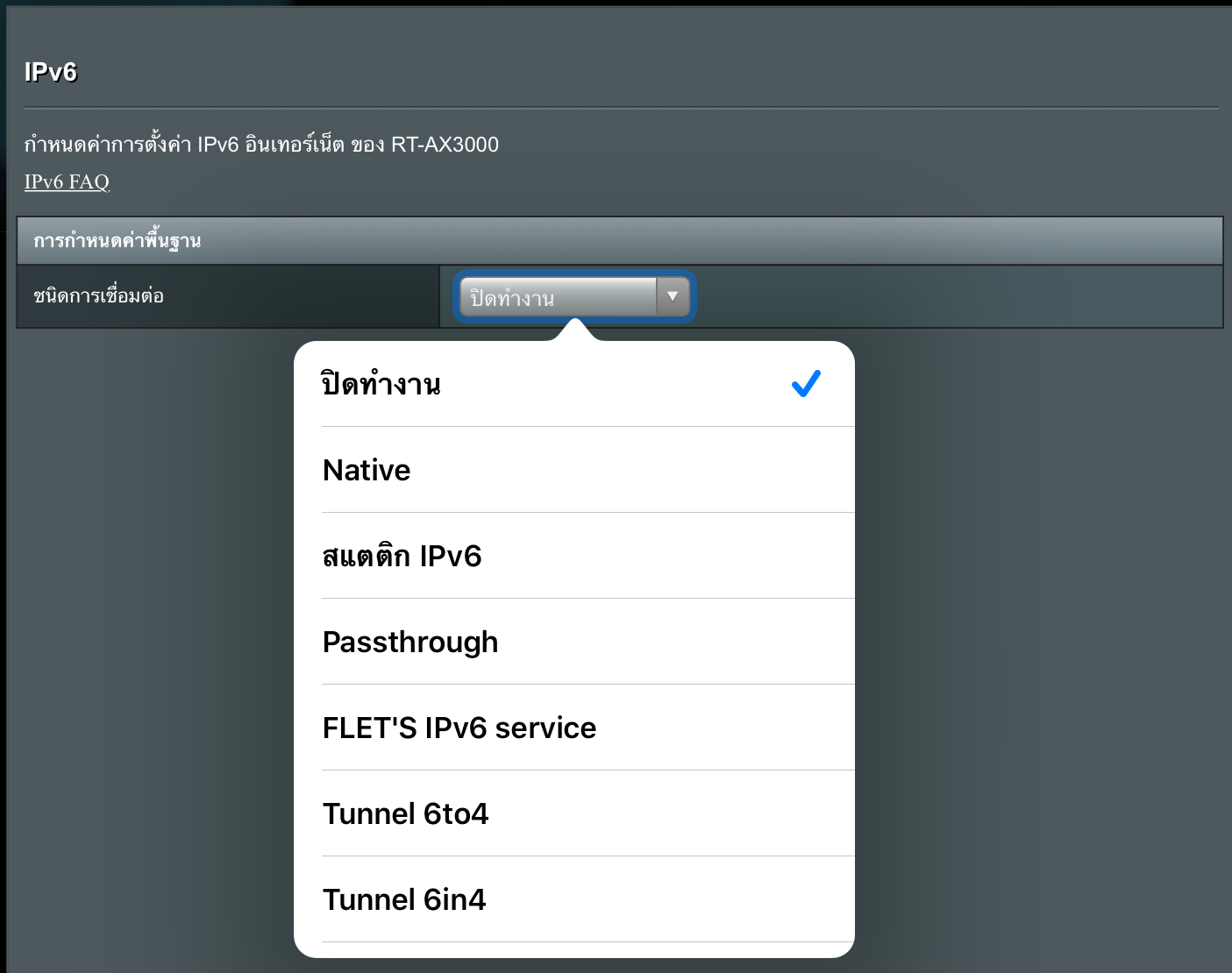
Task: Click the blue checkmark beside ปิดทำงาน
Action: point(806,383)
